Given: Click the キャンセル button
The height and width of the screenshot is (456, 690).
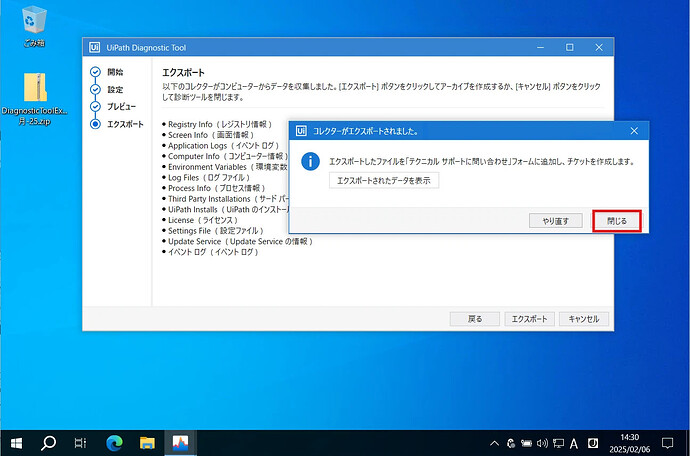Looking at the screenshot, I should tap(584, 319).
